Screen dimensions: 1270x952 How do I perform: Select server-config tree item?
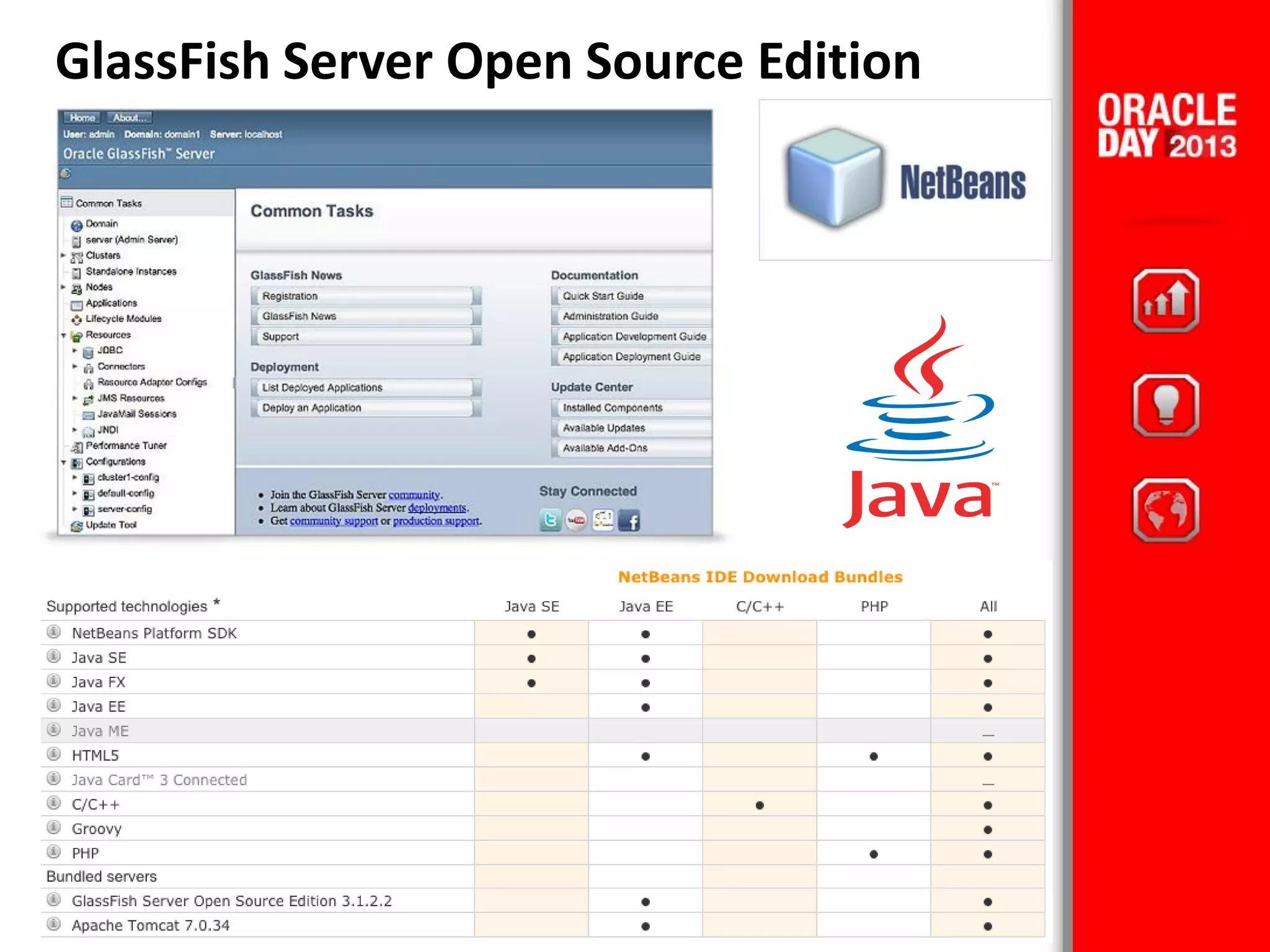tap(124, 509)
